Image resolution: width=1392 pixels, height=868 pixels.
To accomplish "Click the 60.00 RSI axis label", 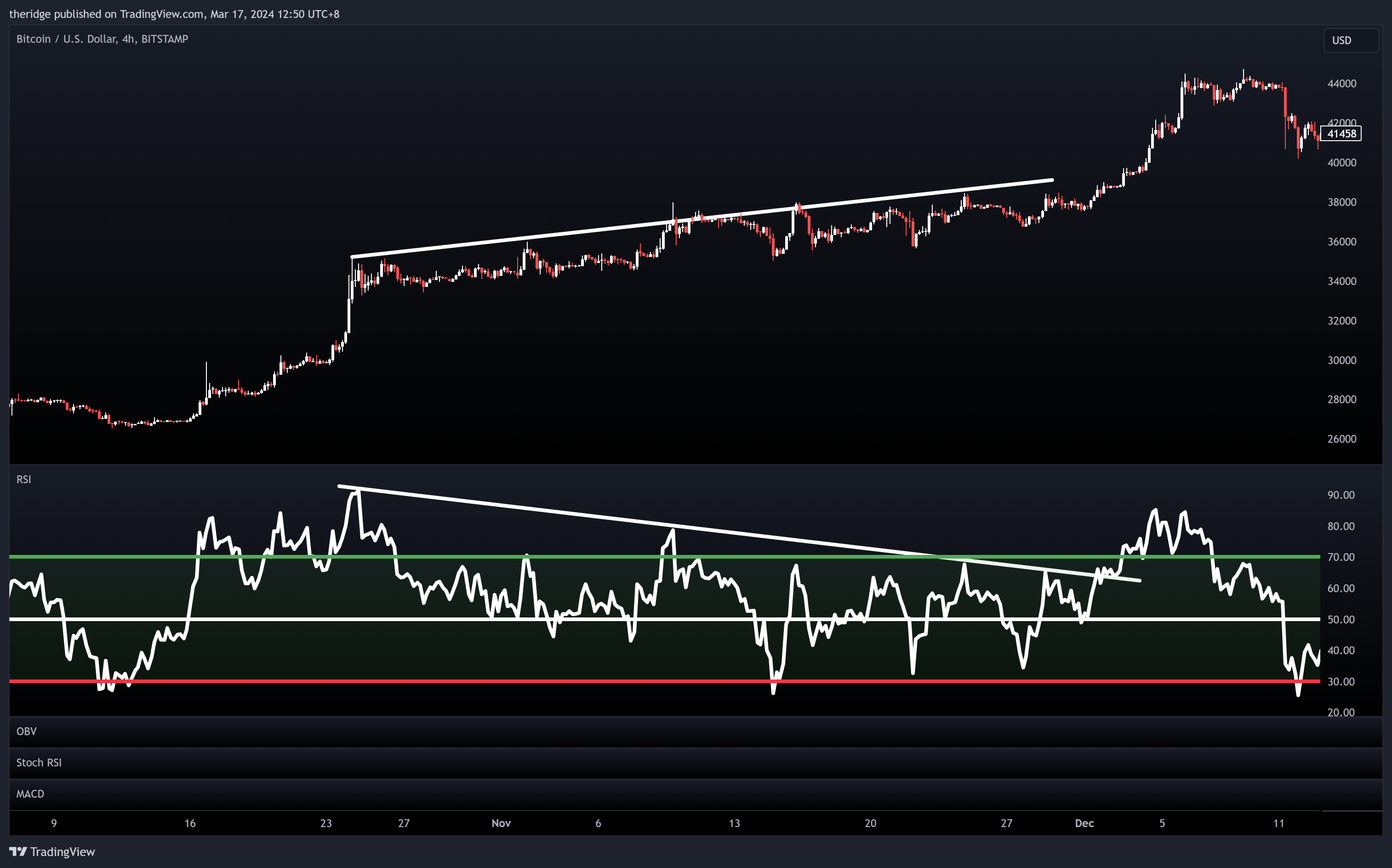I will click(1341, 588).
